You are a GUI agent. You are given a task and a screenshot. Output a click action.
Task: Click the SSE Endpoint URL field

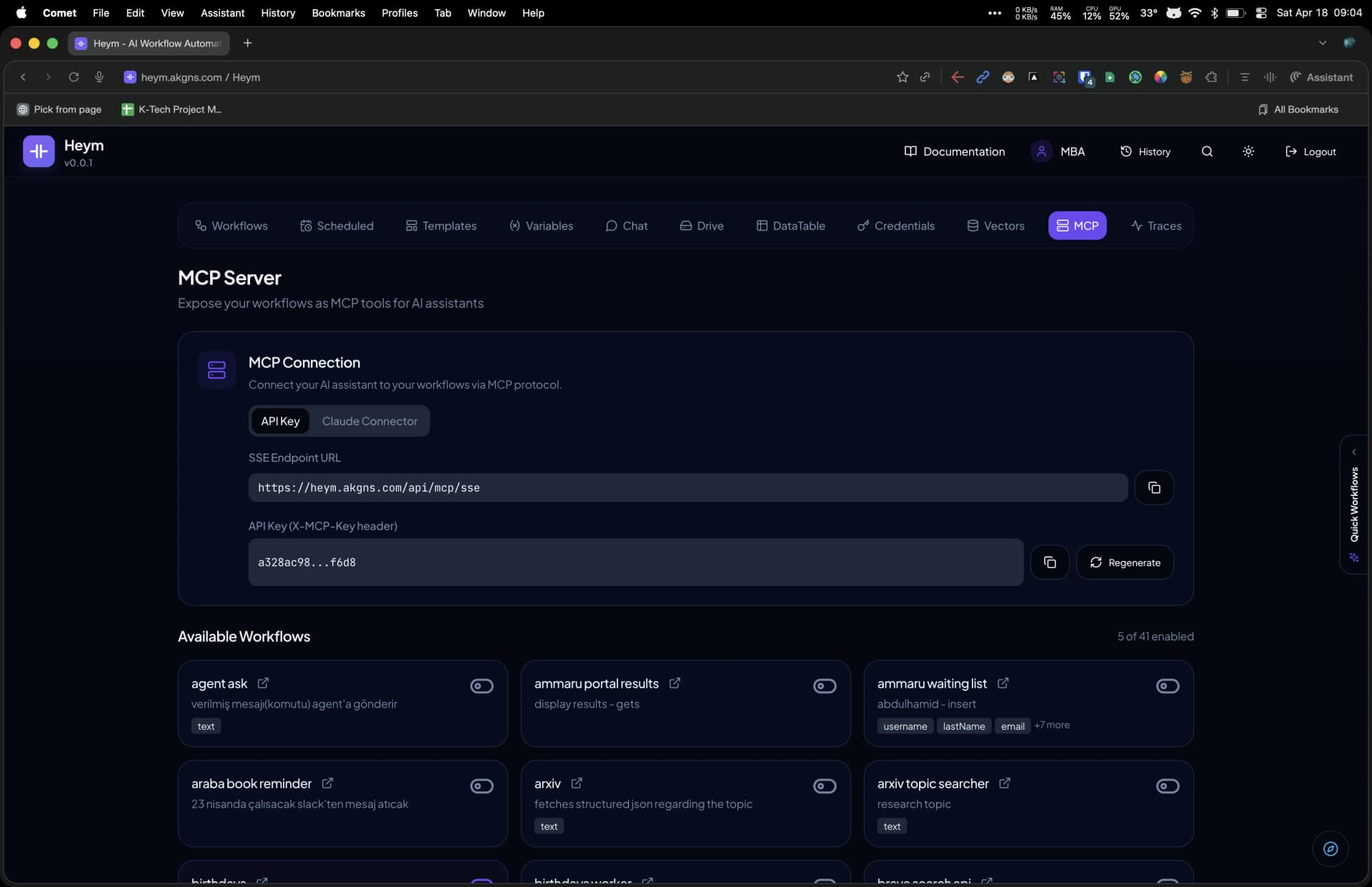tap(687, 487)
